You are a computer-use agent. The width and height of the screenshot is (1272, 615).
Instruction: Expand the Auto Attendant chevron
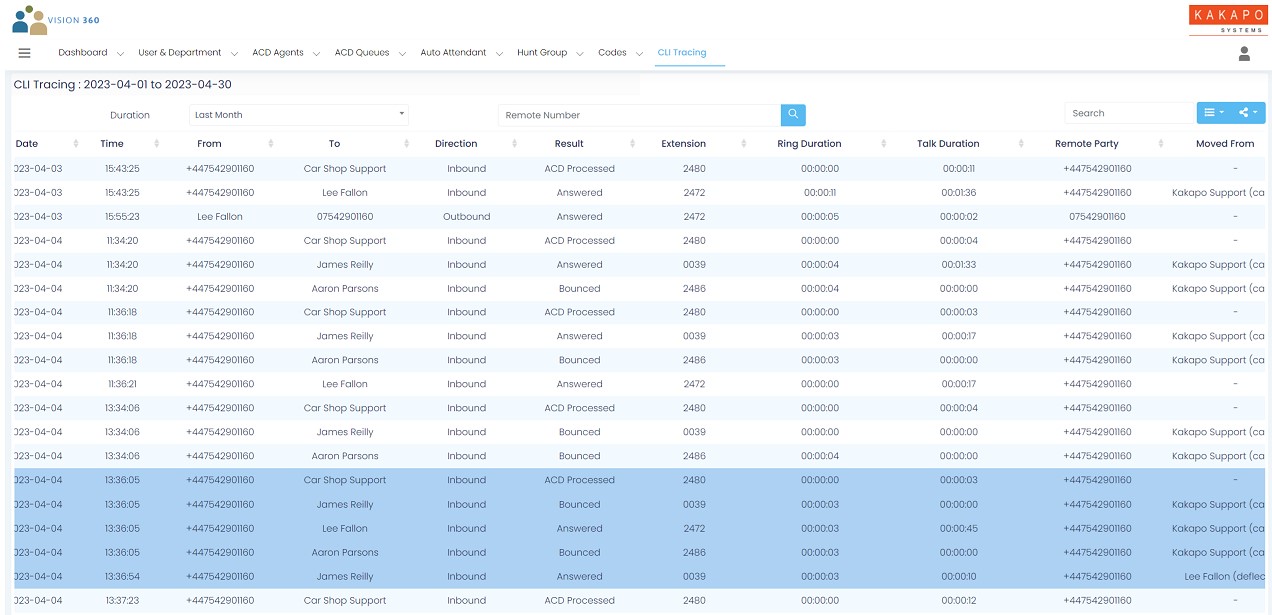(x=499, y=54)
